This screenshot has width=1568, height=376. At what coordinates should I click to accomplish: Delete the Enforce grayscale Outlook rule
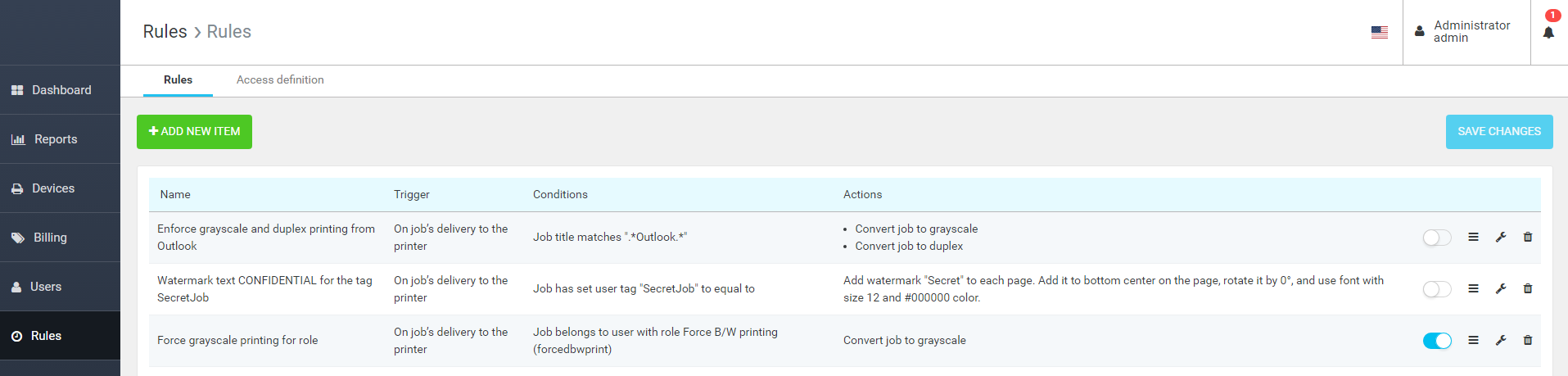tap(1528, 238)
